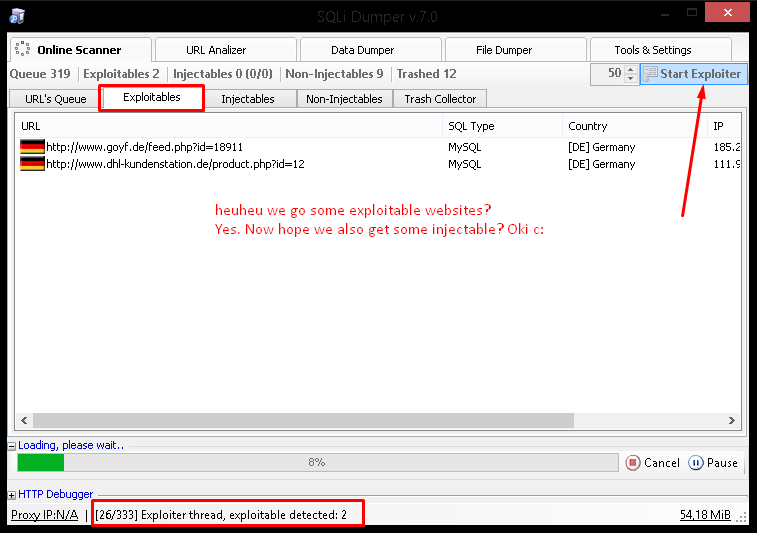The width and height of the screenshot is (757, 533).
Task: Click the German flag beside dhl-kundenstation.de URL
Action: (x=32, y=164)
